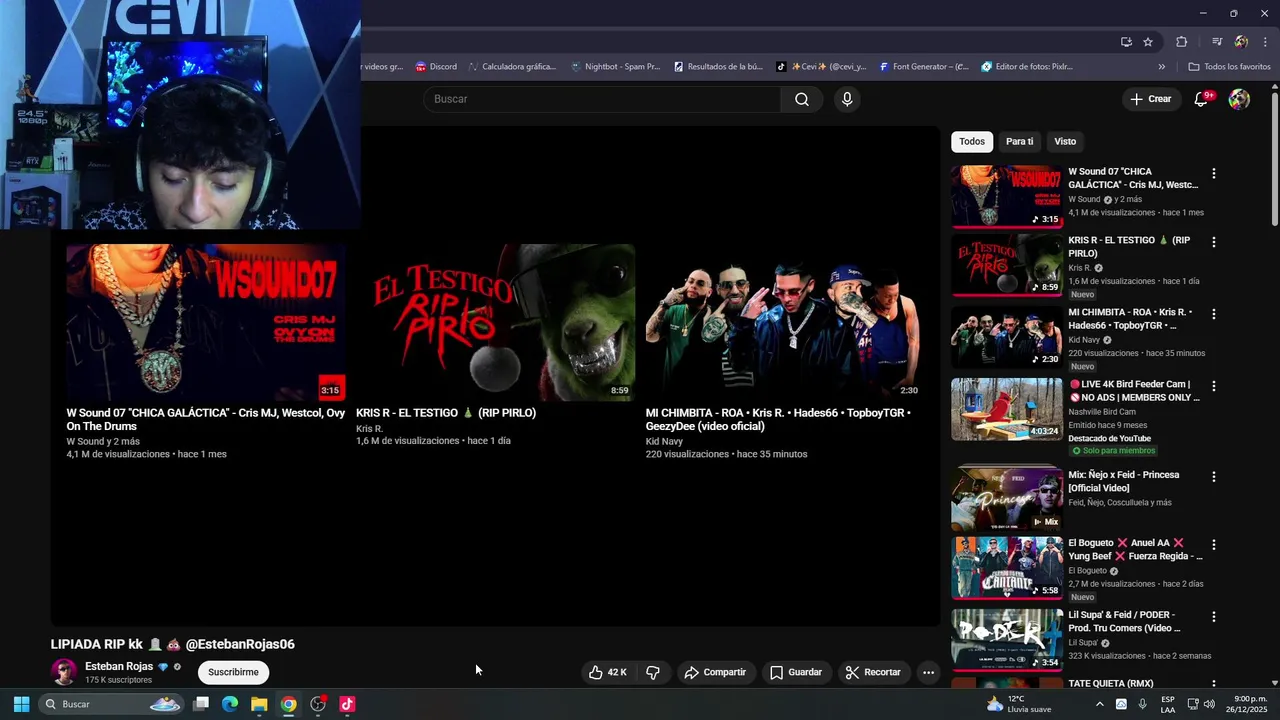Open El Bogueto sidebar video thumbnail
Viewport: 1280px width, 720px height.
point(1007,567)
